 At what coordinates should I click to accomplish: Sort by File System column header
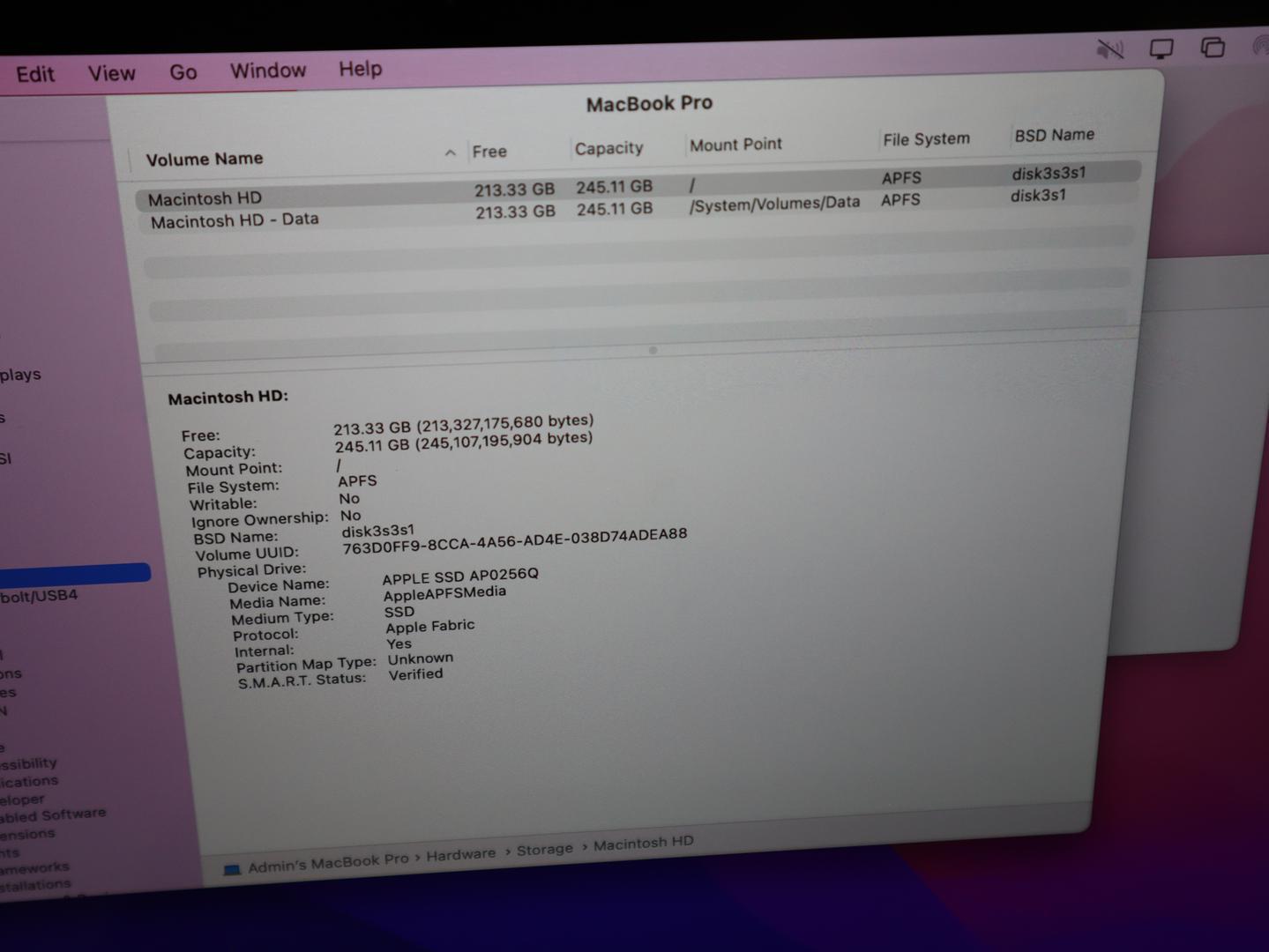pyautogui.click(x=926, y=139)
